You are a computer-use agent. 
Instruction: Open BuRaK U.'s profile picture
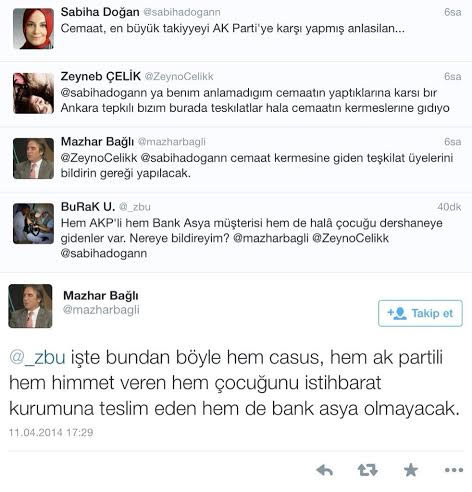[x=33, y=223]
